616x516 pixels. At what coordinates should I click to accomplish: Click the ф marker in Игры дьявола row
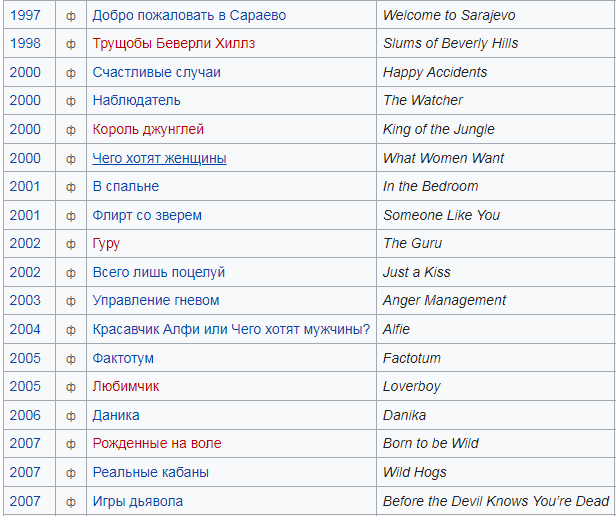coord(71,502)
